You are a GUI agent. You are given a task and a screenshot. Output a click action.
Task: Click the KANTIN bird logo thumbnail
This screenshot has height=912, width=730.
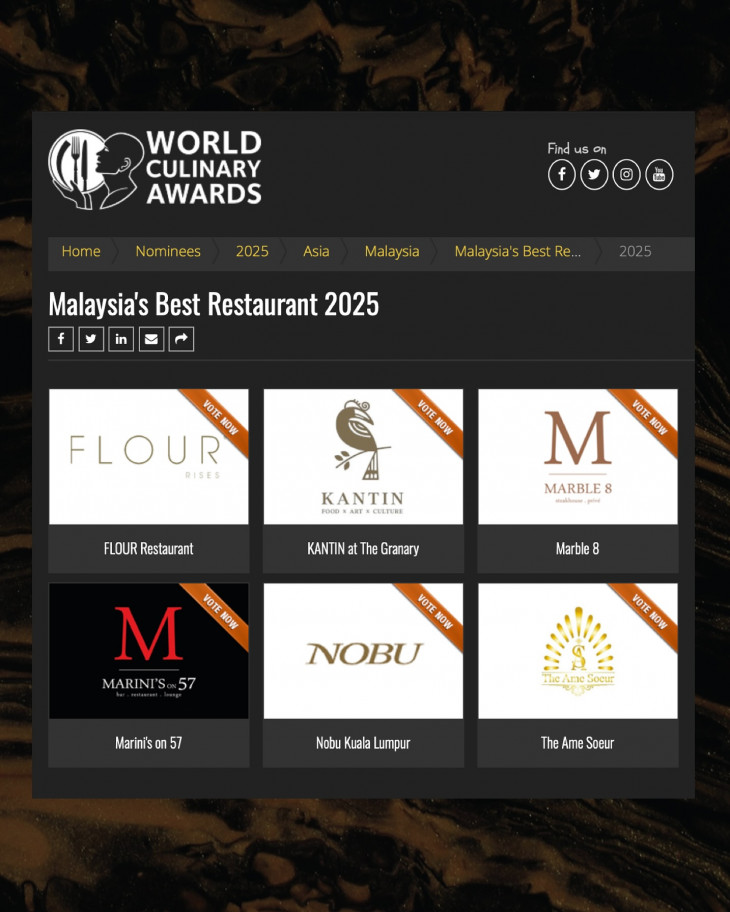(x=364, y=457)
